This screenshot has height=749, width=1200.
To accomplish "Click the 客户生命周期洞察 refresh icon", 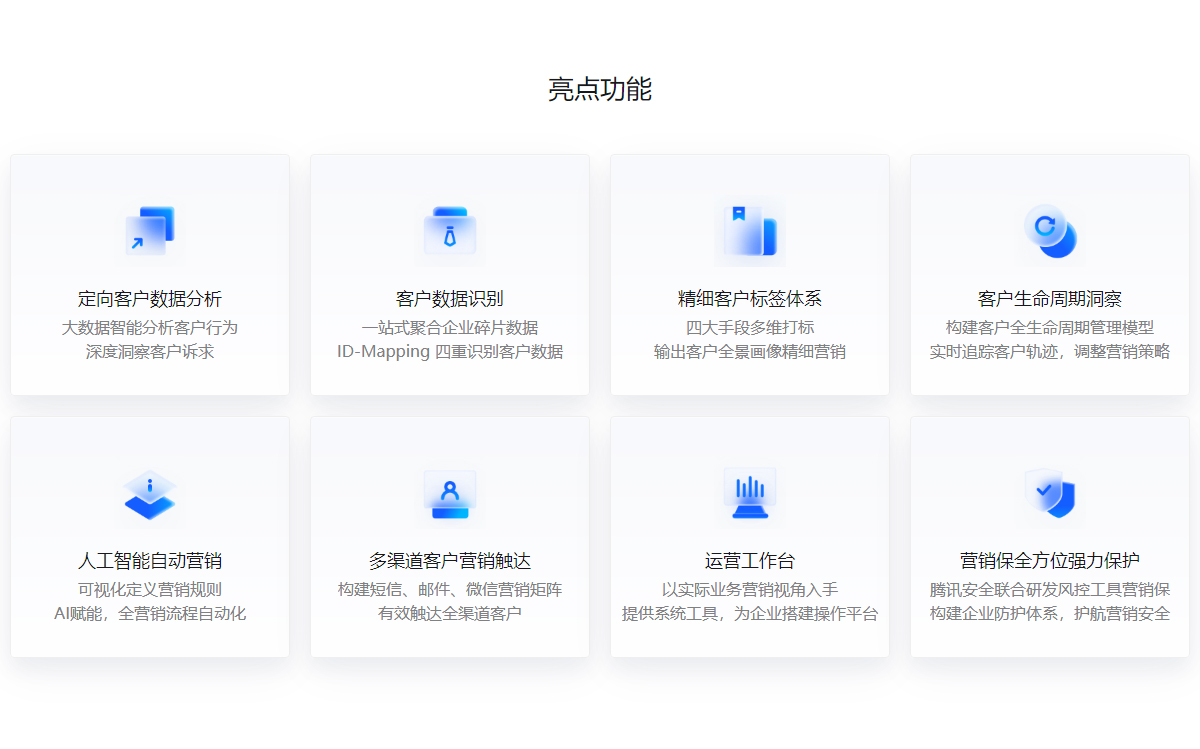I will click(1050, 231).
